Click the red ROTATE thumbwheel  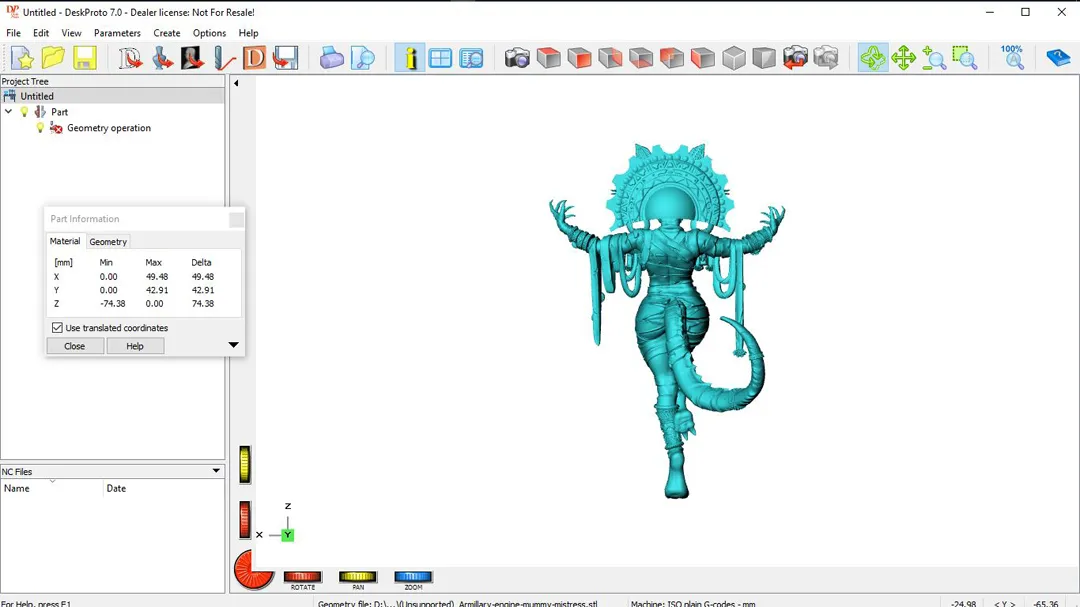click(302, 577)
